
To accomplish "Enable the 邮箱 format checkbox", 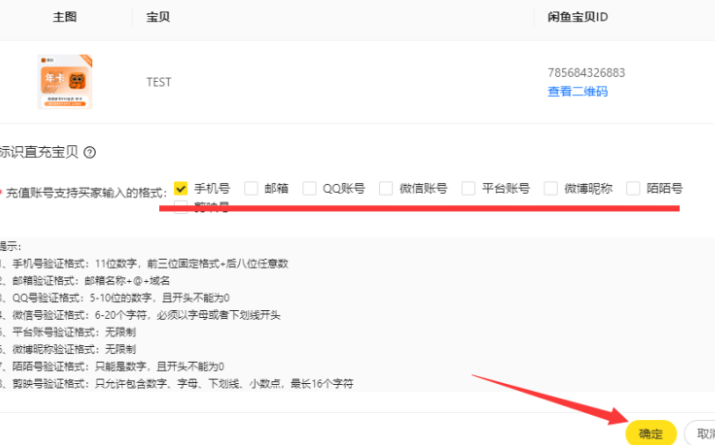I will (251, 188).
